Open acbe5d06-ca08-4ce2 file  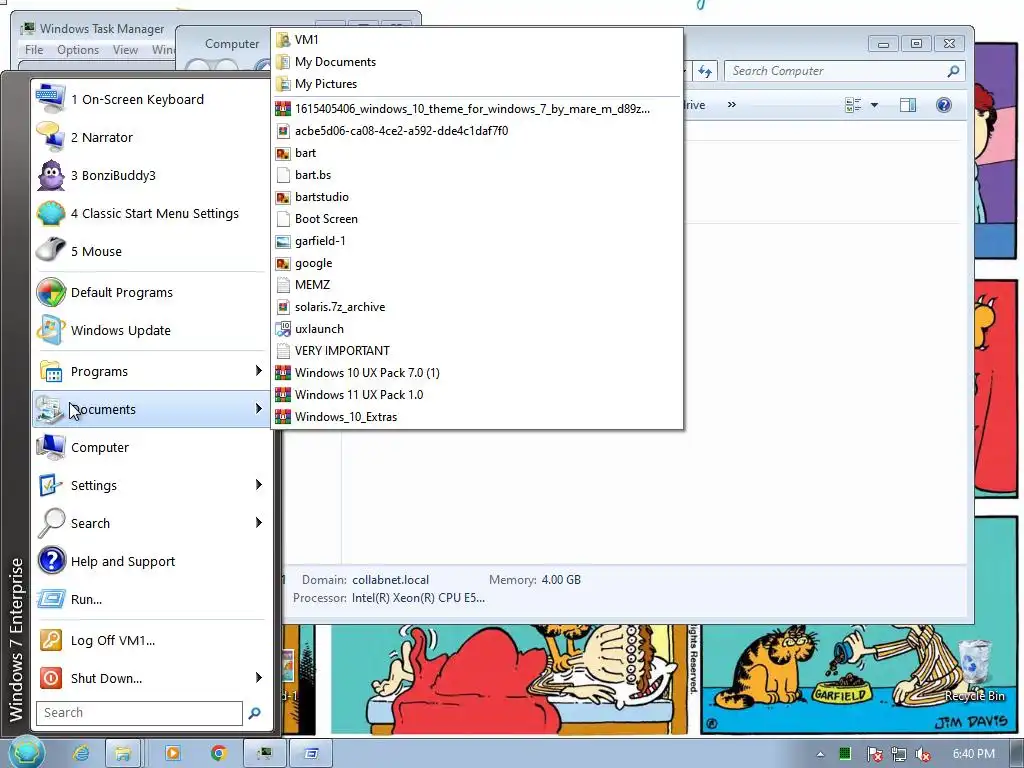point(477,131)
